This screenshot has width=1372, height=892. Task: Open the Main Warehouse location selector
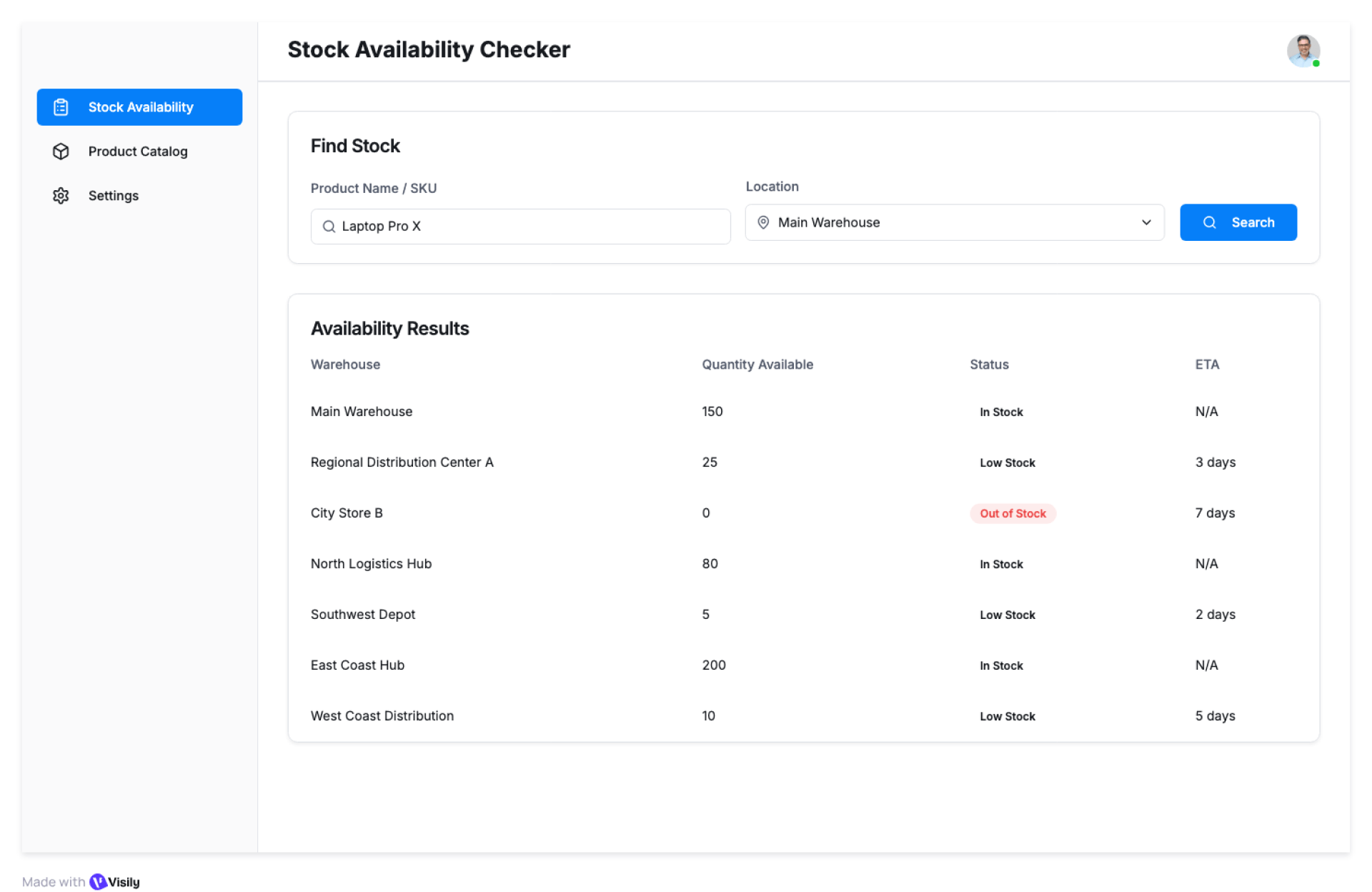pyautogui.click(x=954, y=222)
